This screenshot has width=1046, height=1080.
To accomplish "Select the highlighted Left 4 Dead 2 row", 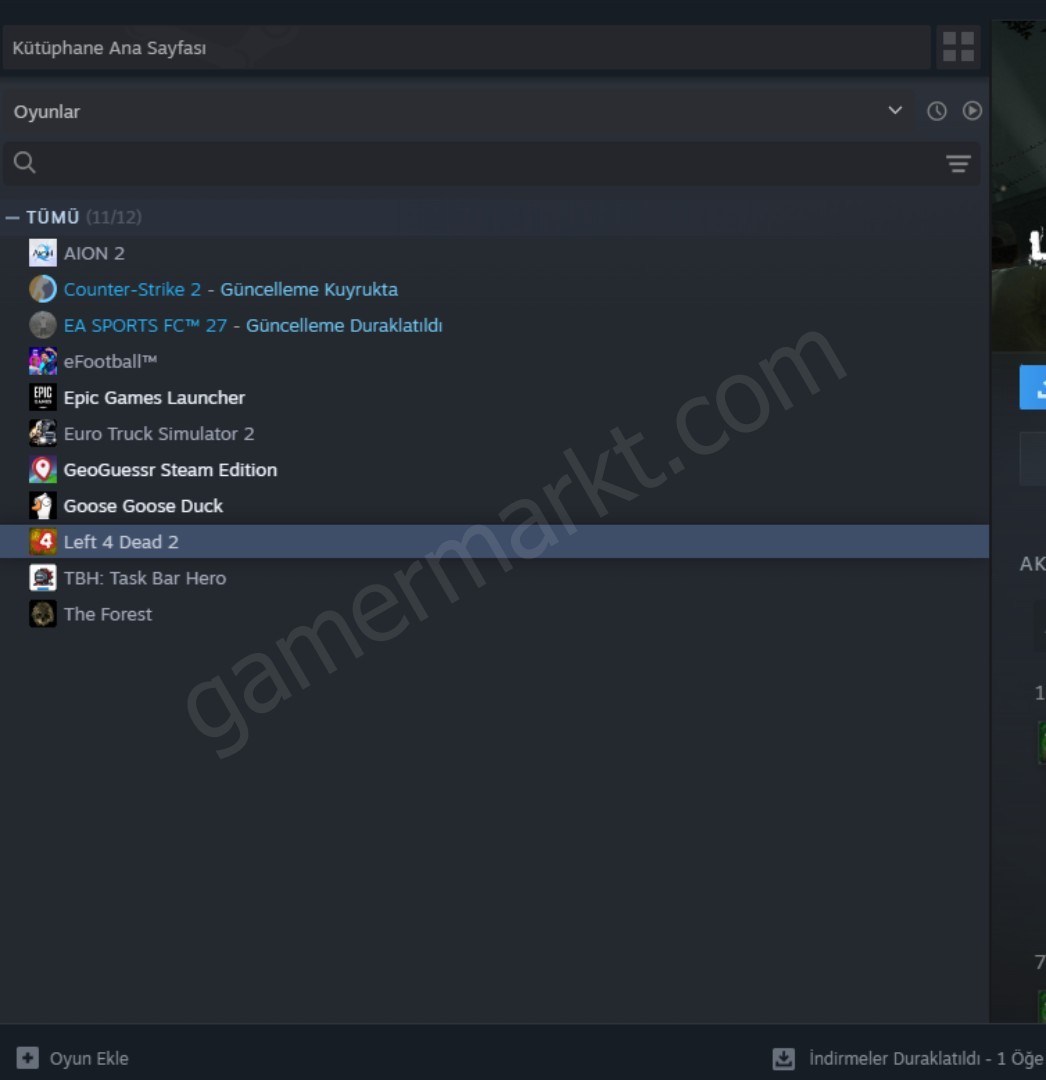I will click(494, 542).
